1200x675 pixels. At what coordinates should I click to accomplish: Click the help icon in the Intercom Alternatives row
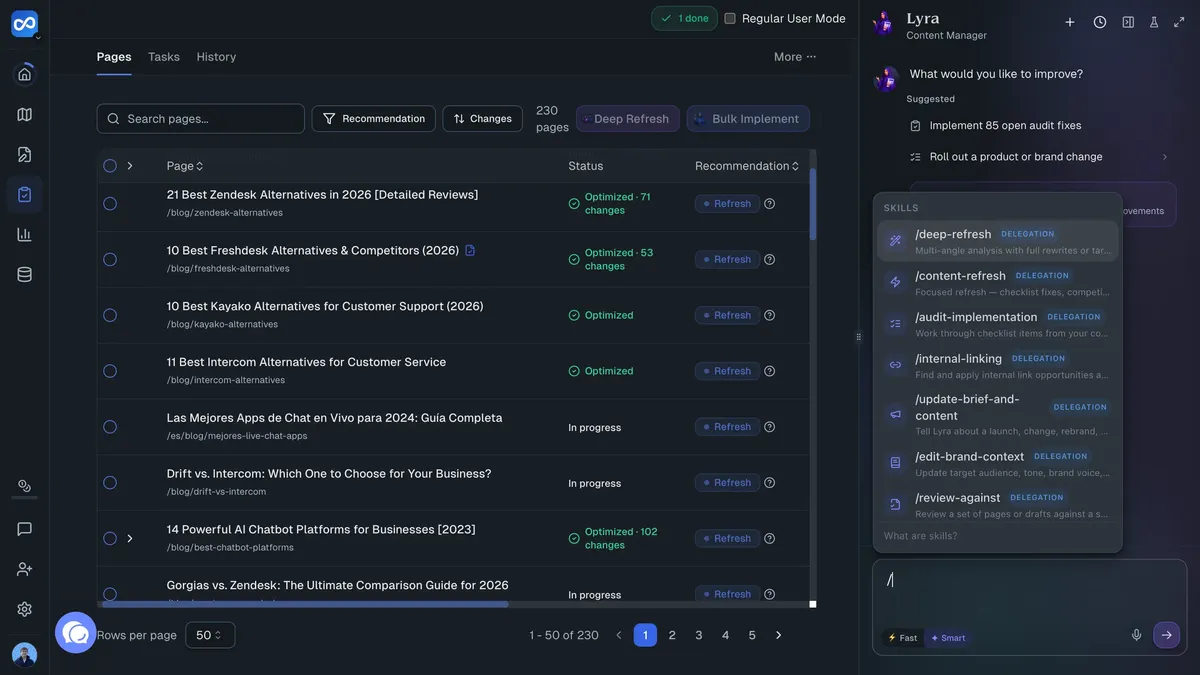(770, 371)
